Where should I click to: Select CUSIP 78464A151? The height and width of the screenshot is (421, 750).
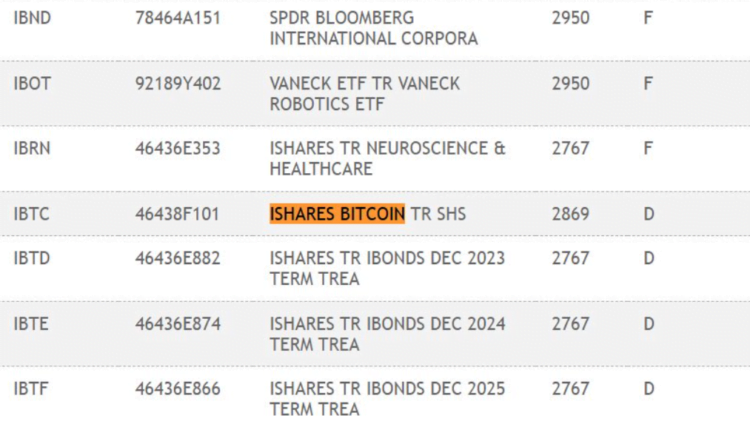[177, 19]
